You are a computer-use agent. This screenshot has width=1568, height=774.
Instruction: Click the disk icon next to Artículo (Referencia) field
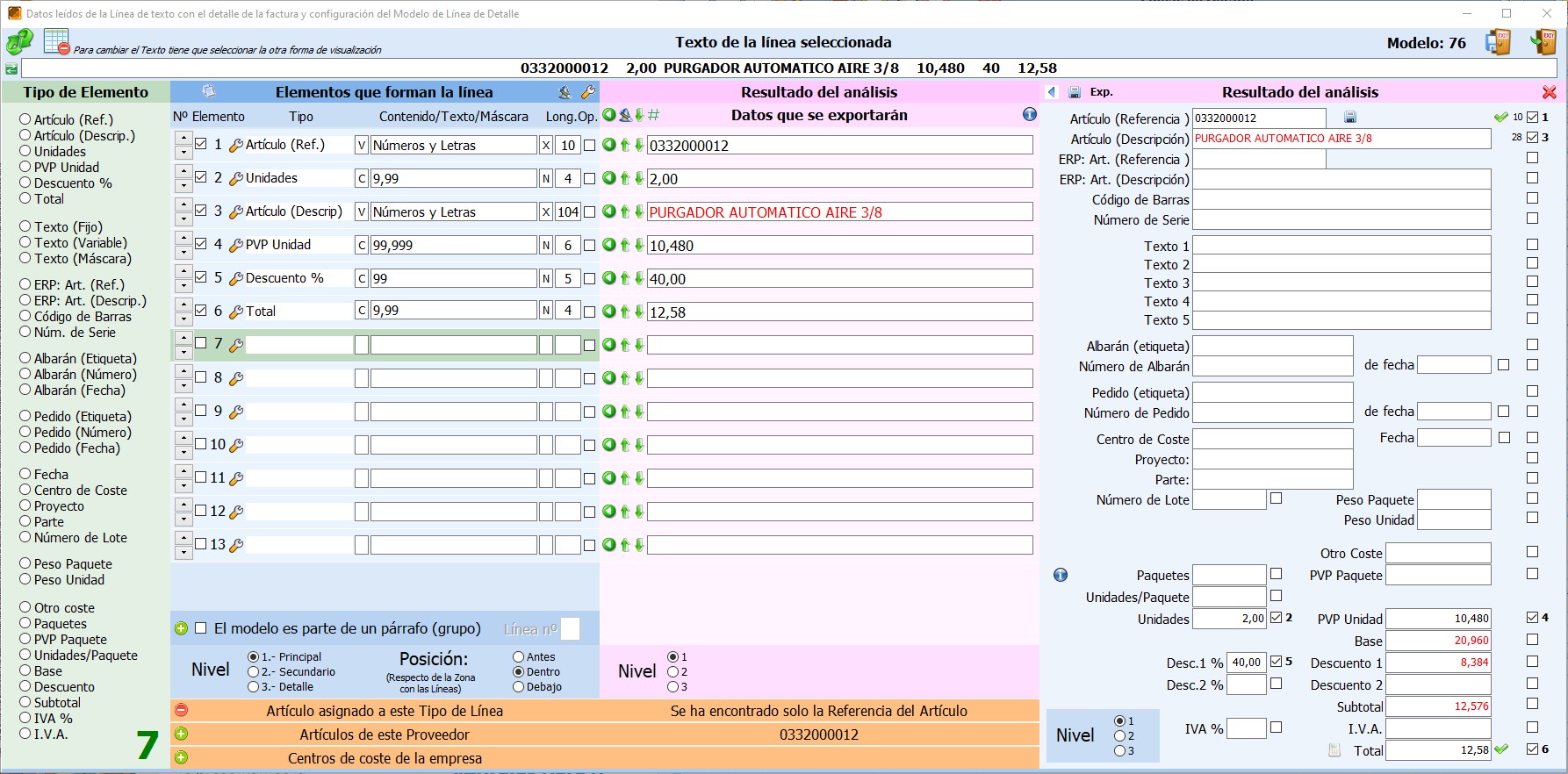(x=1350, y=118)
